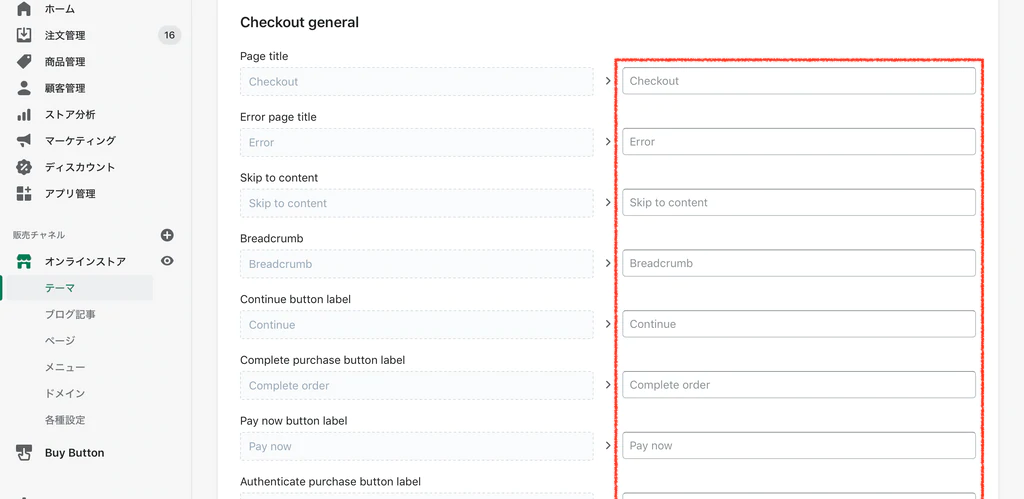Click the Customers person icon
Screen dimensions: 1024x499
24,88
